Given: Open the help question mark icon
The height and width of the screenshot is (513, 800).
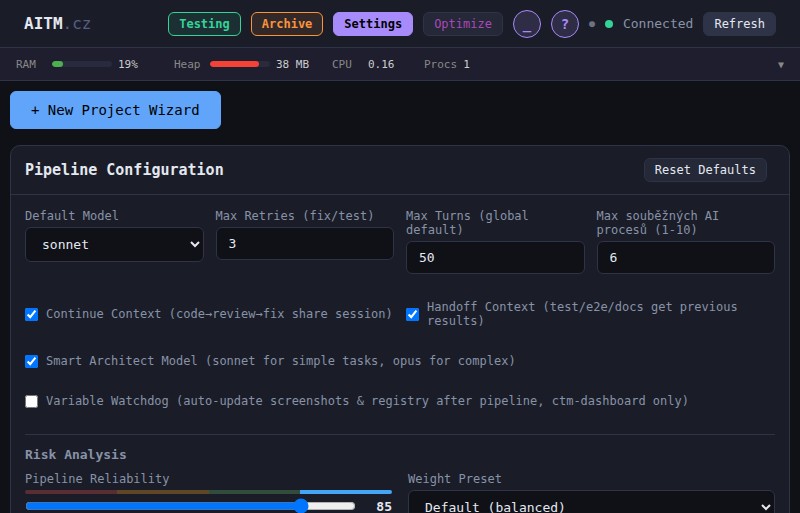Looking at the screenshot, I should (x=565, y=24).
